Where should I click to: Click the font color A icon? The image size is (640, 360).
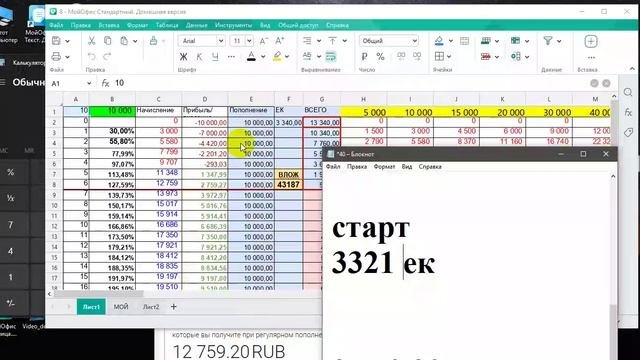click(251, 57)
